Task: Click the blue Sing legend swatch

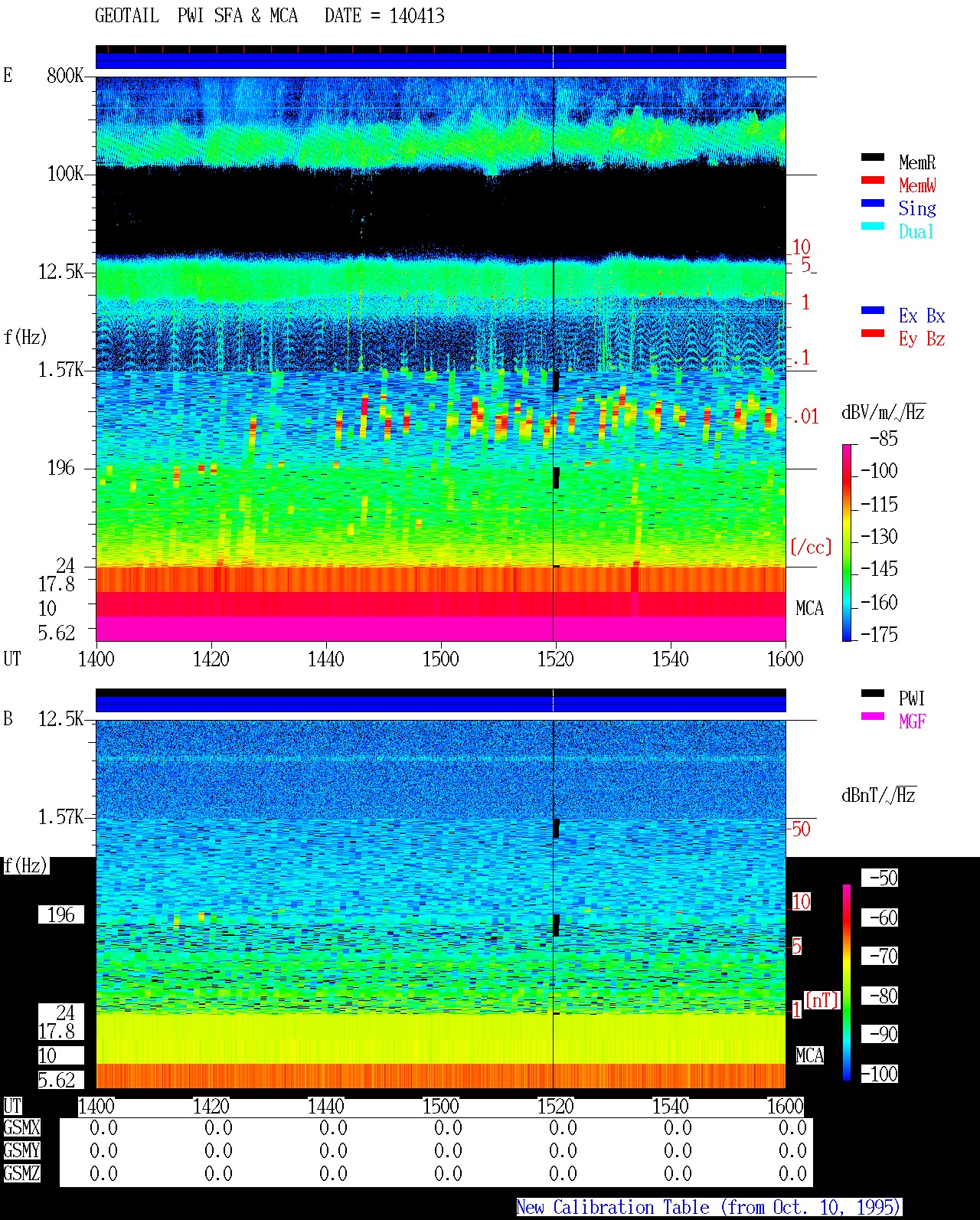Action: tap(873, 203)
